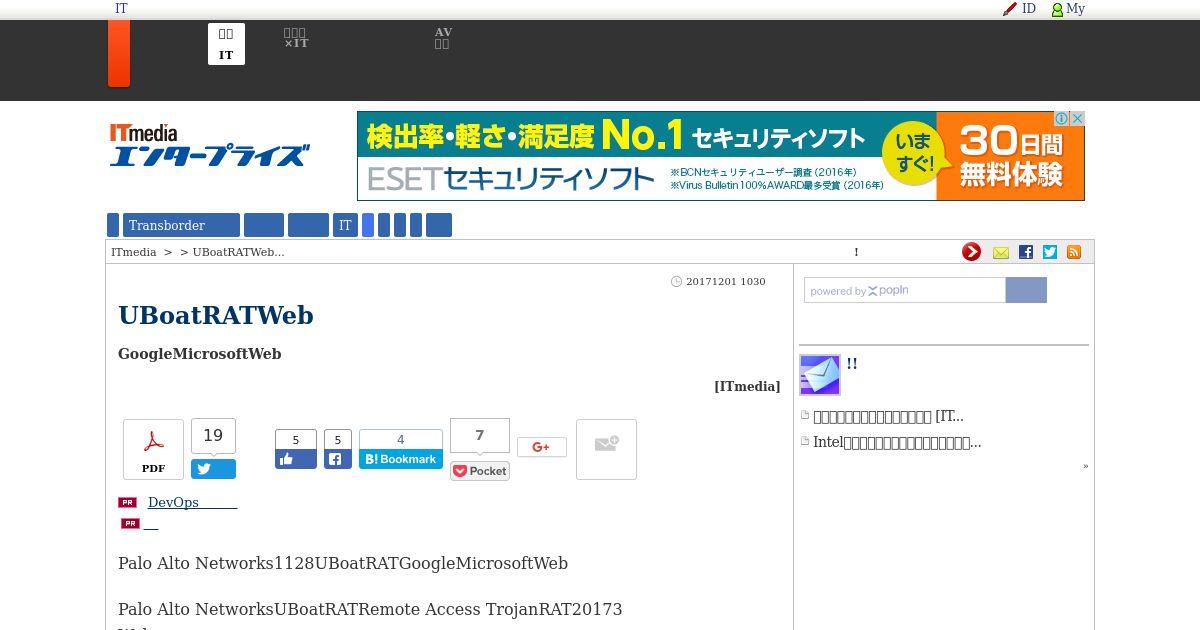Viewport: 1200px width, 630px height.
Task: Open the sidebar headline ending with [IT...
Action: click(888, 416)
